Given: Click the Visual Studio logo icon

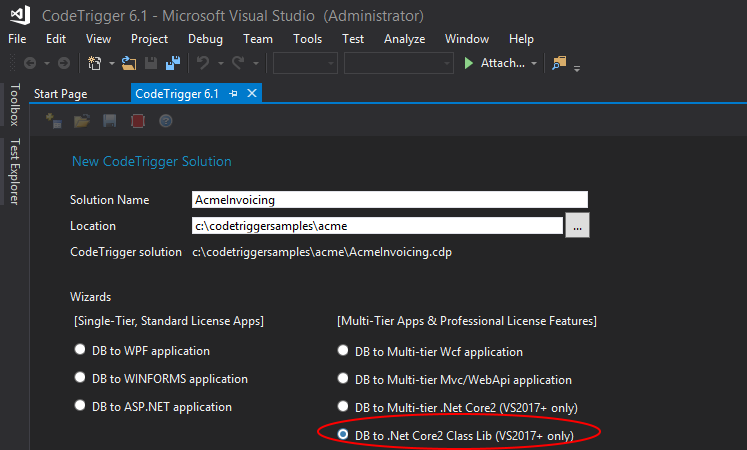Looking at the screenshot, I should tap(20, 16).
